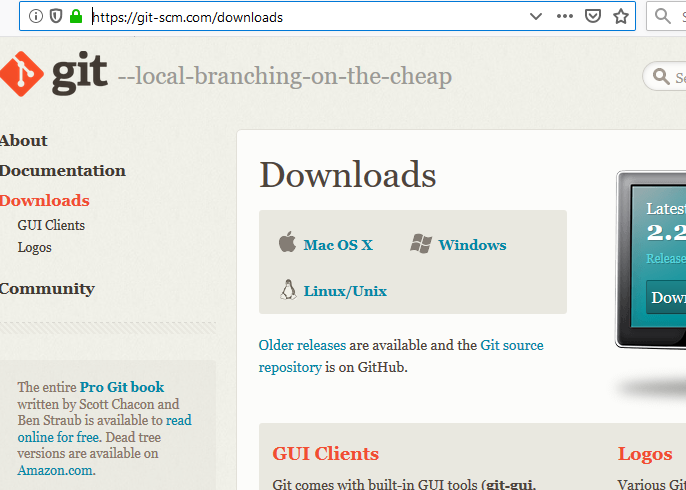Open the Older releases link
The height and width of the screenshot is (490, 686).
302,345
